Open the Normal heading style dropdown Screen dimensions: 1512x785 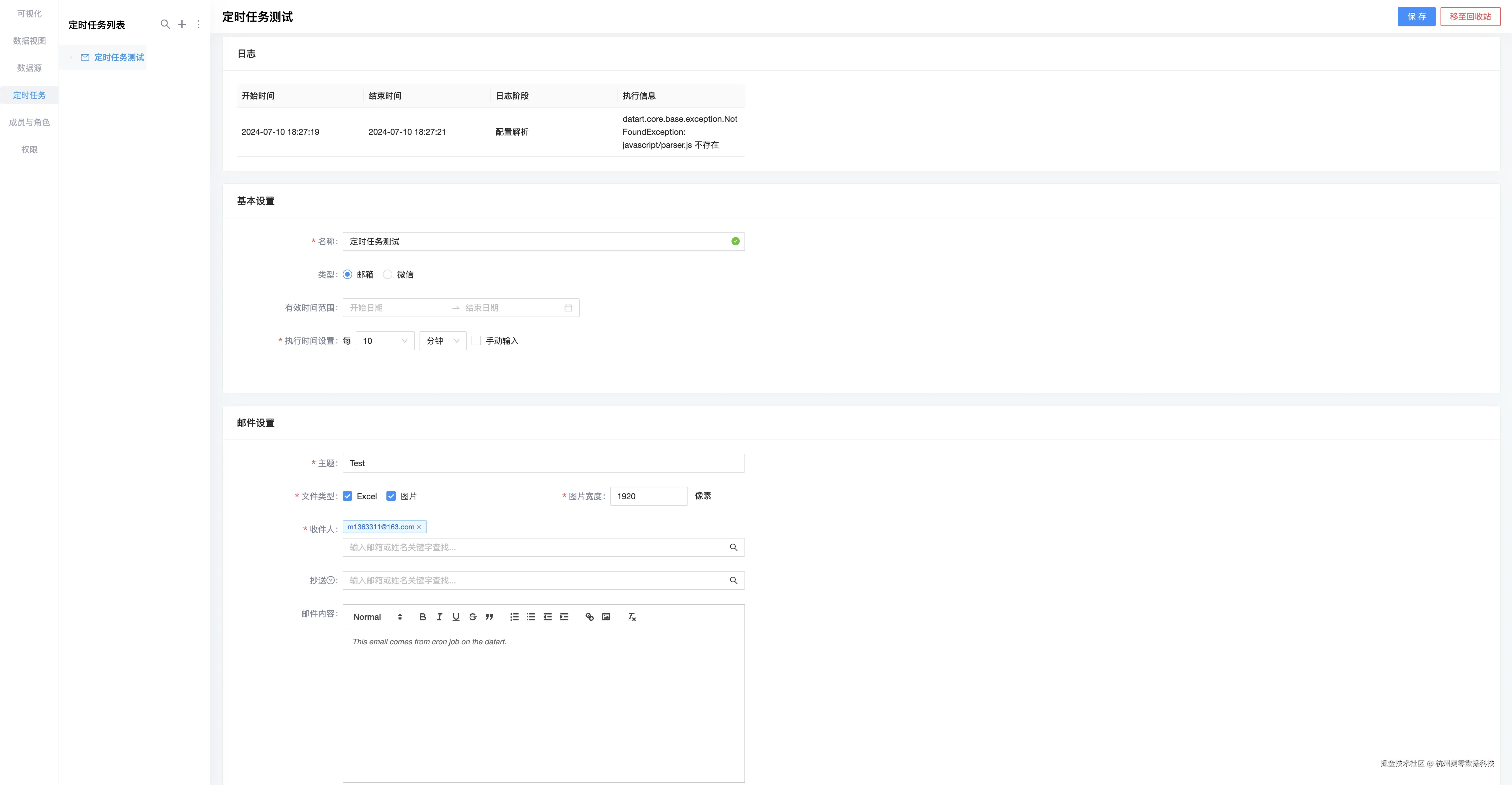[378, 617]
